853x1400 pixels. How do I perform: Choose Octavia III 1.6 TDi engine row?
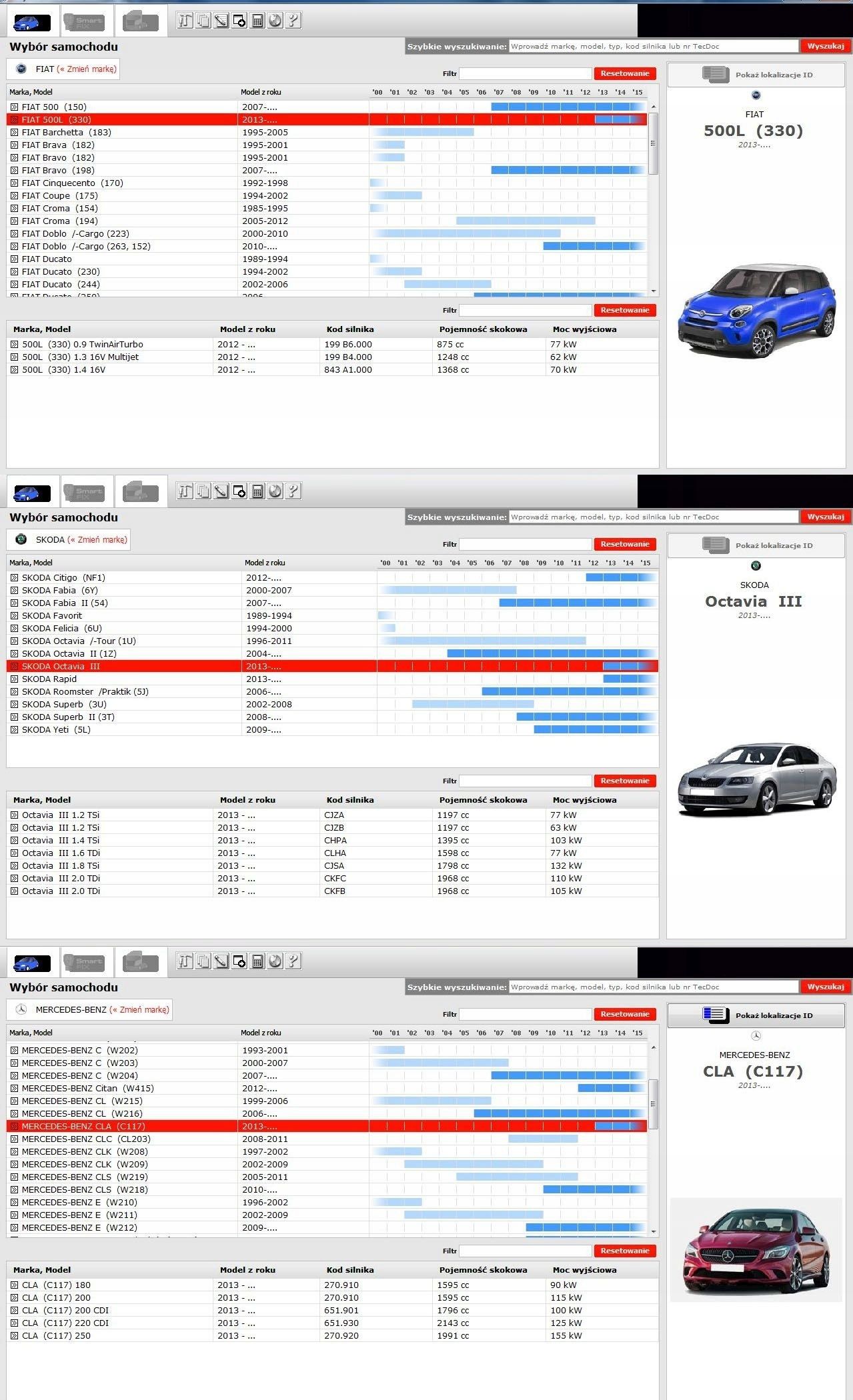click(x=332, y=853)
